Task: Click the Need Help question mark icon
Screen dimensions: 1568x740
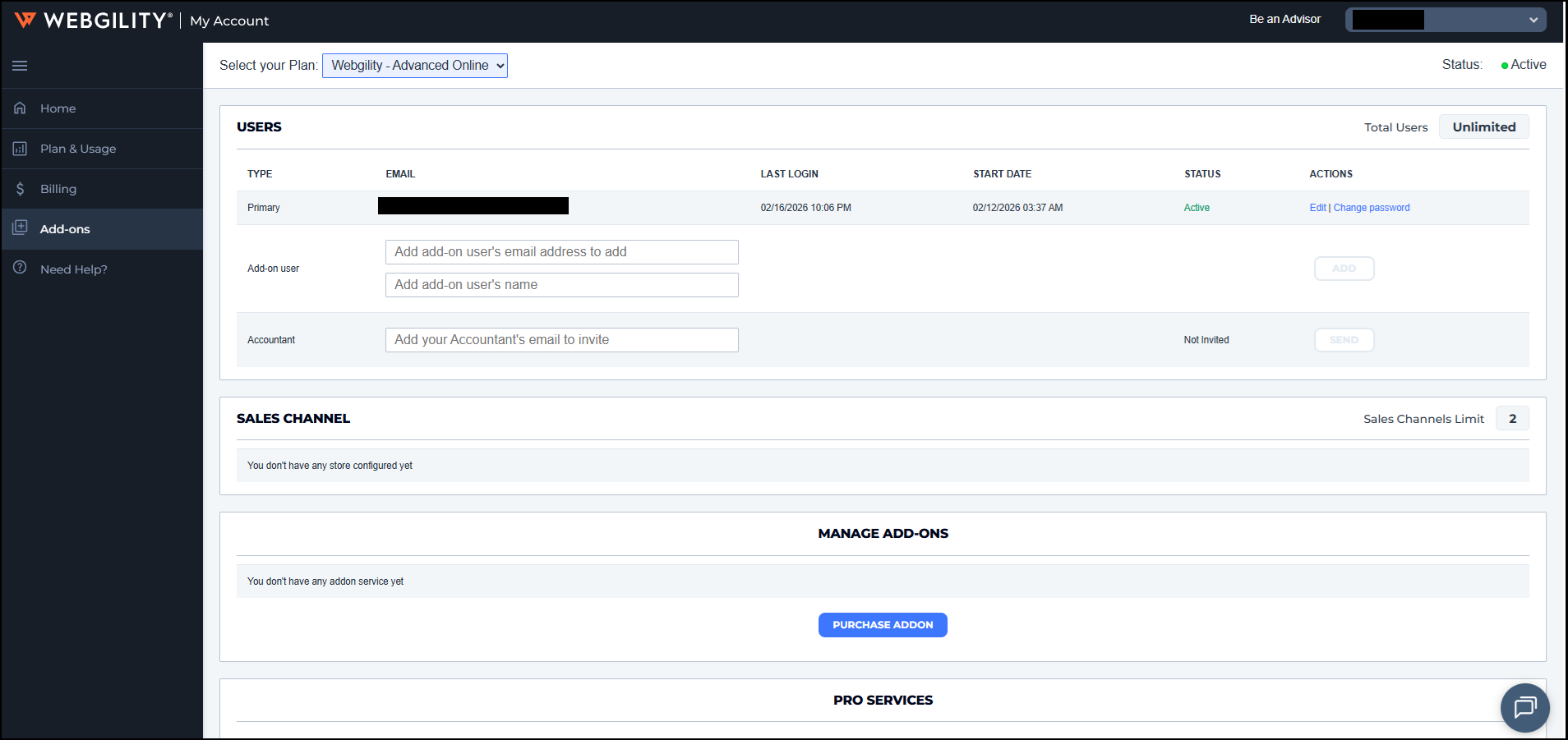Action: pyautogui.click(x=20, y=269)
